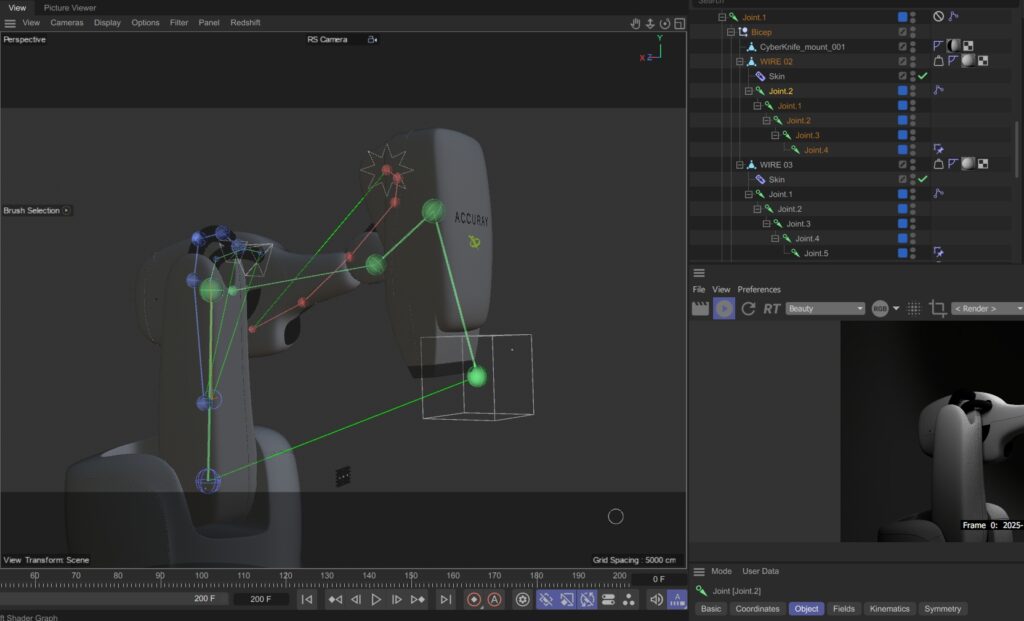Viewport: 1024px width, 621px height.
Task: Toggle the timeline sound speaker icon
Action: 656,599
